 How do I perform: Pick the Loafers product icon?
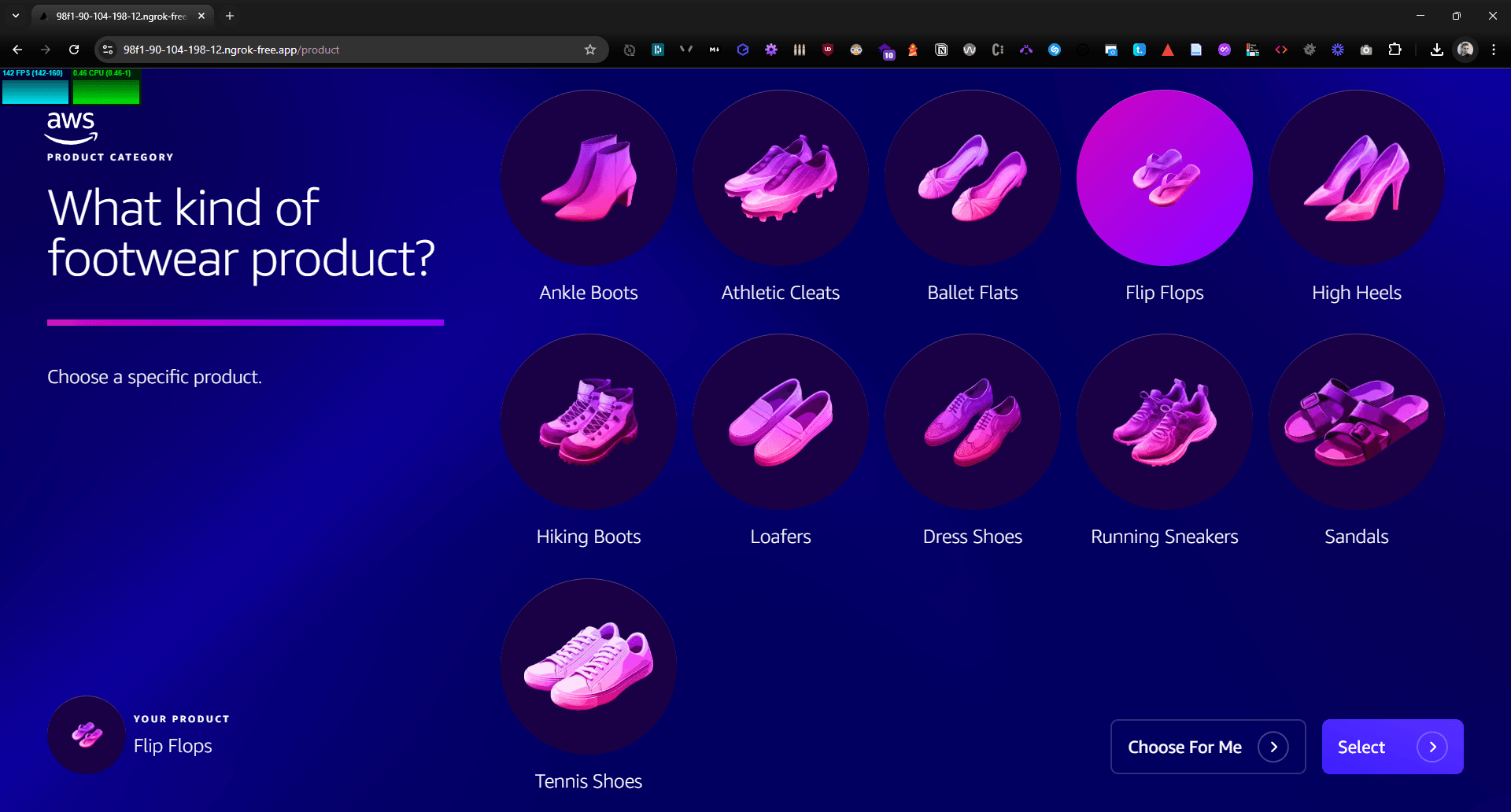[780, 422]
